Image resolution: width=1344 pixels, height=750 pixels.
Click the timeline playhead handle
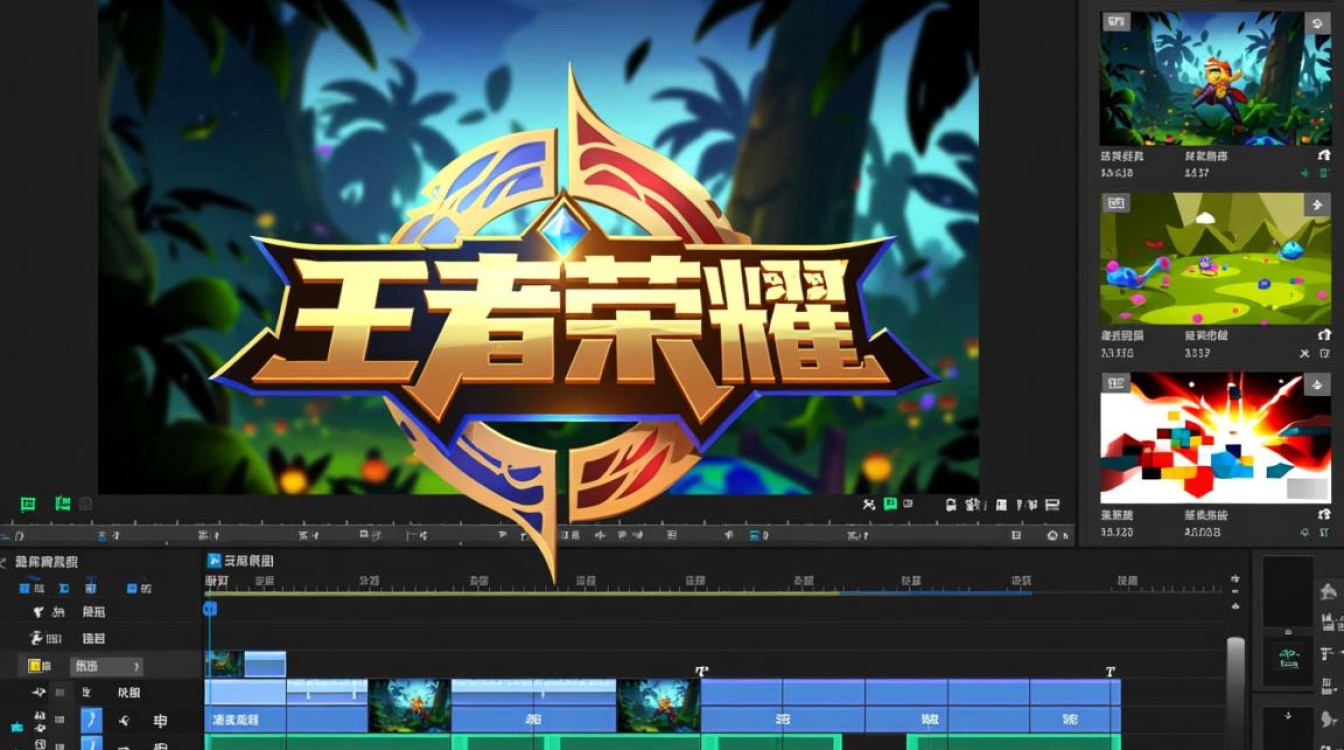pos(210,608)
